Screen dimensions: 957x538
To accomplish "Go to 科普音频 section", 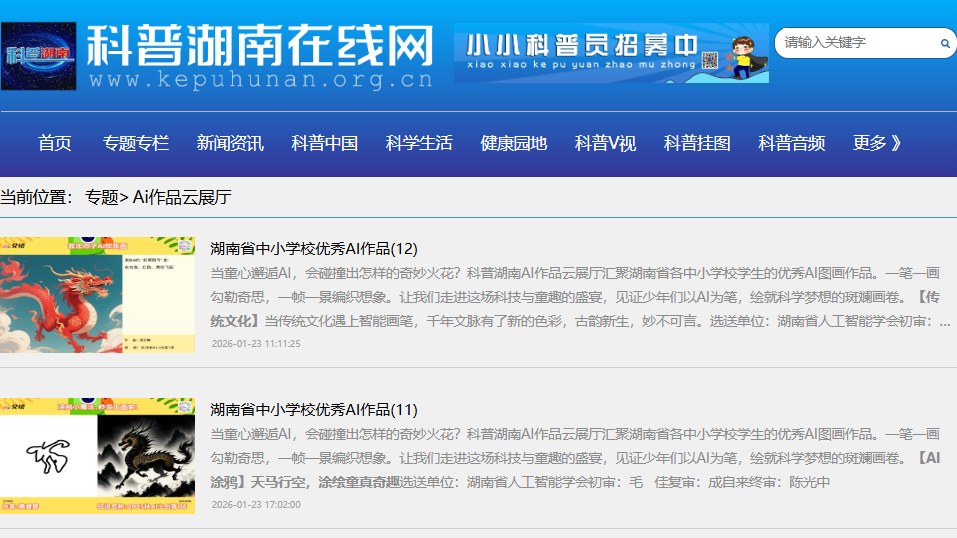I will [x=791, y=143].
